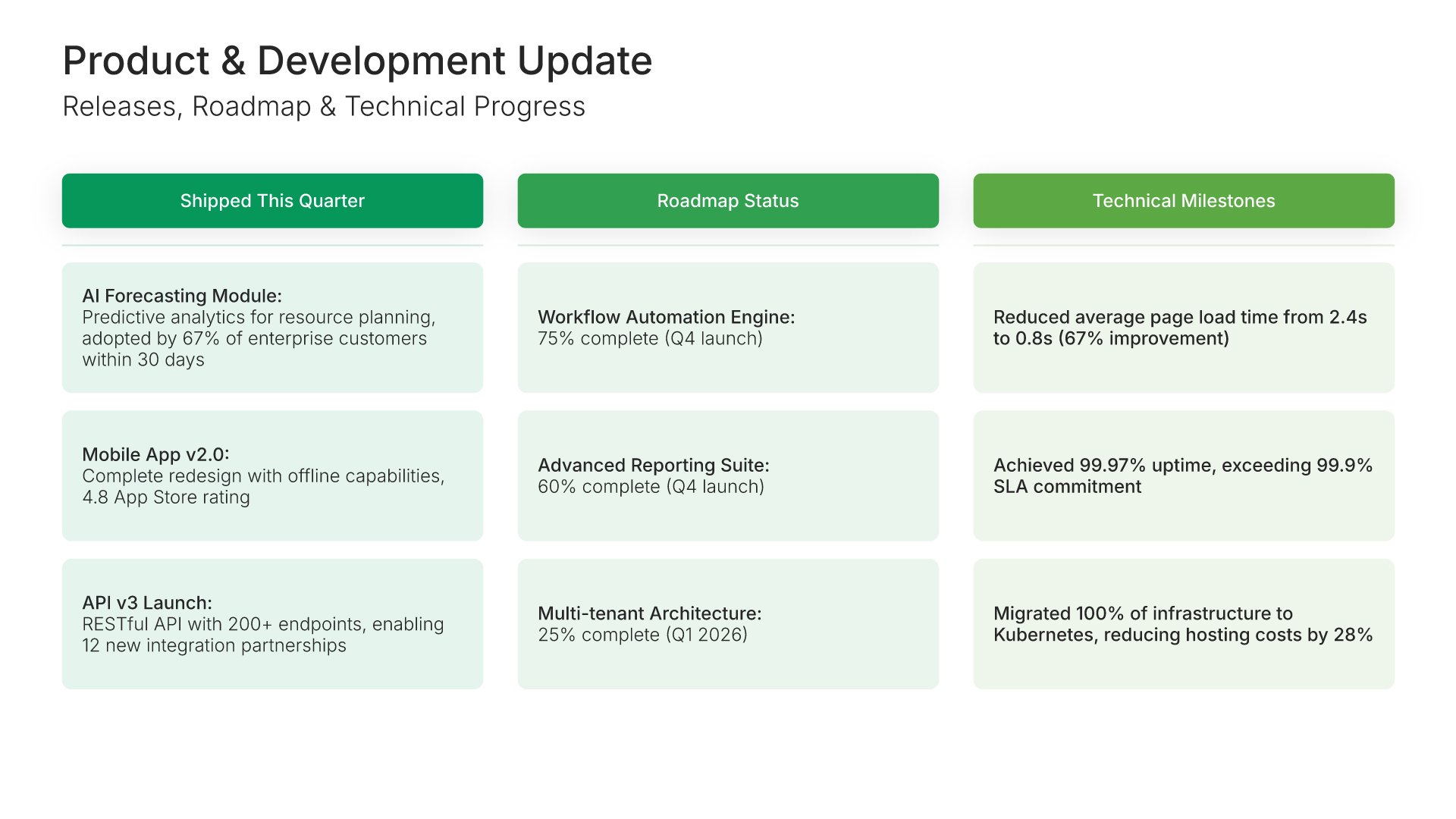Click the Shipped This Quarter header
Viewport: 1456px width, 819px height.
pos(272,201)
